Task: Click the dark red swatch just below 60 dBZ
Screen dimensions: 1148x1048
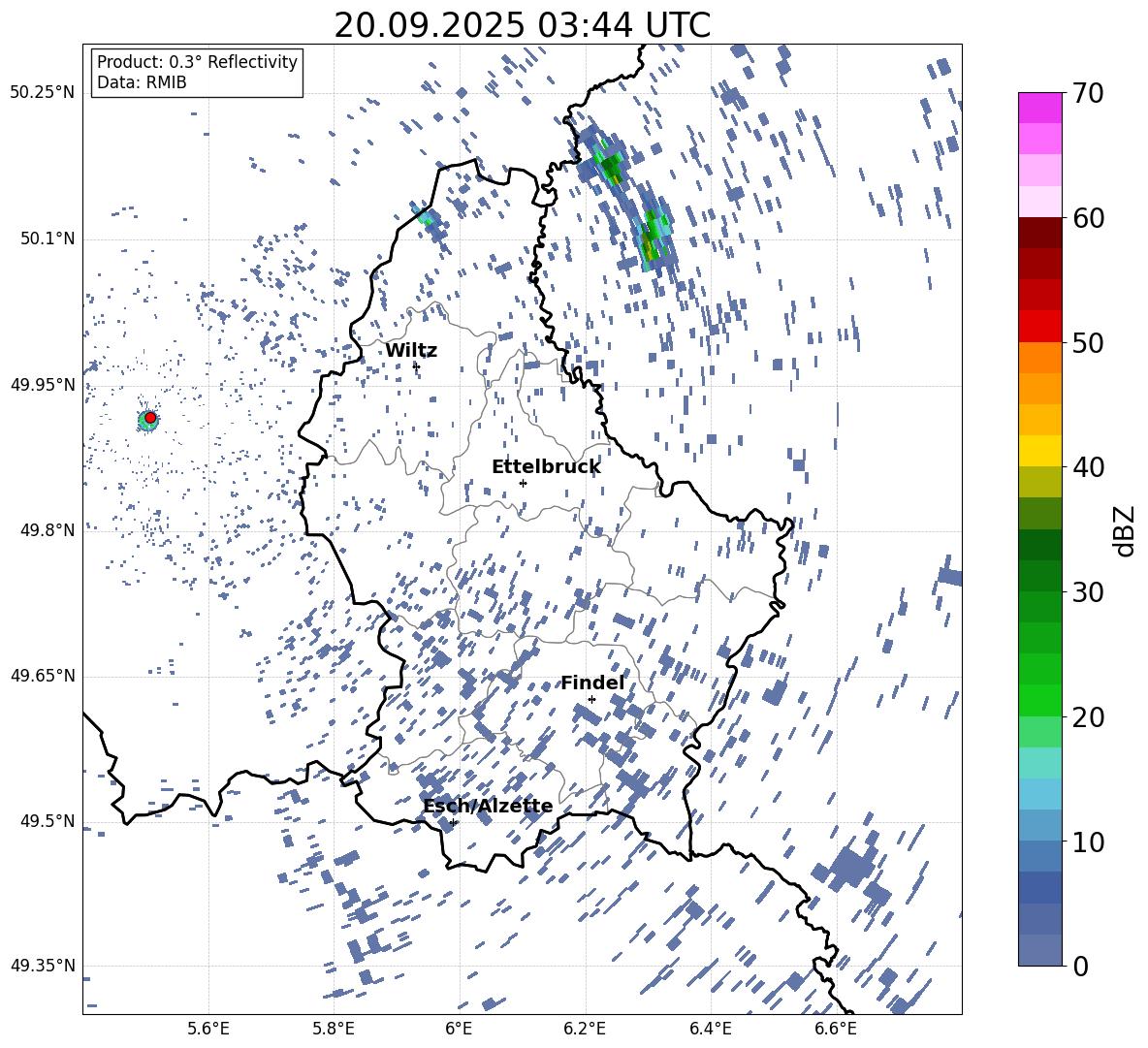Action: coord(1040,233)
